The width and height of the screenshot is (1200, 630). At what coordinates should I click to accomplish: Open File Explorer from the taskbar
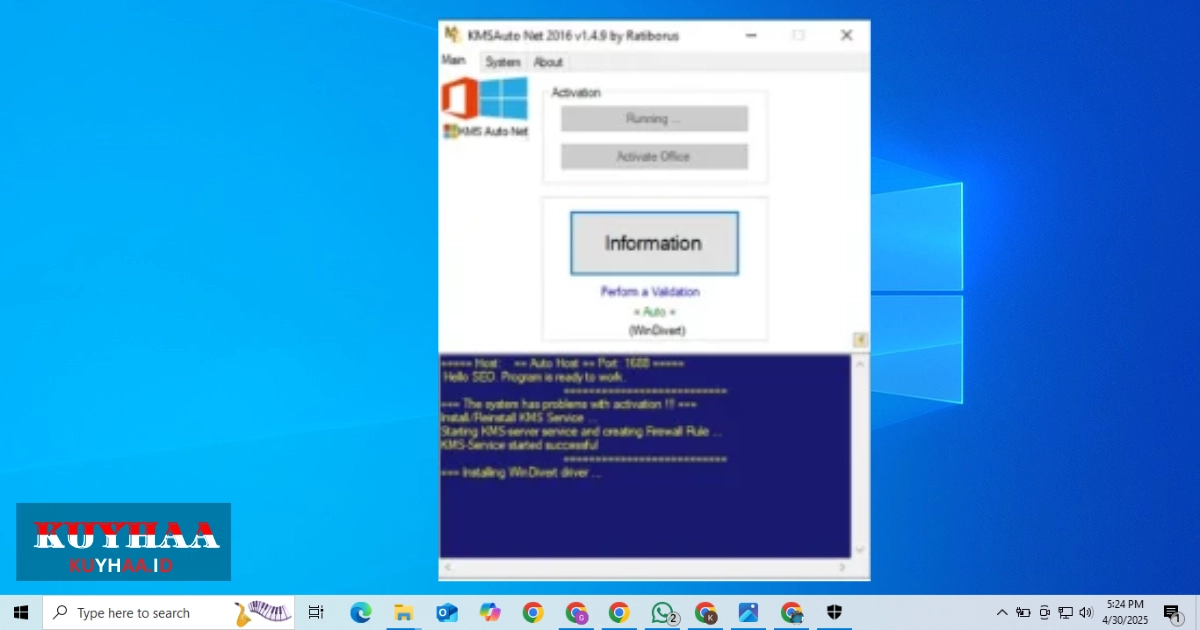click(x=404, y=613)
